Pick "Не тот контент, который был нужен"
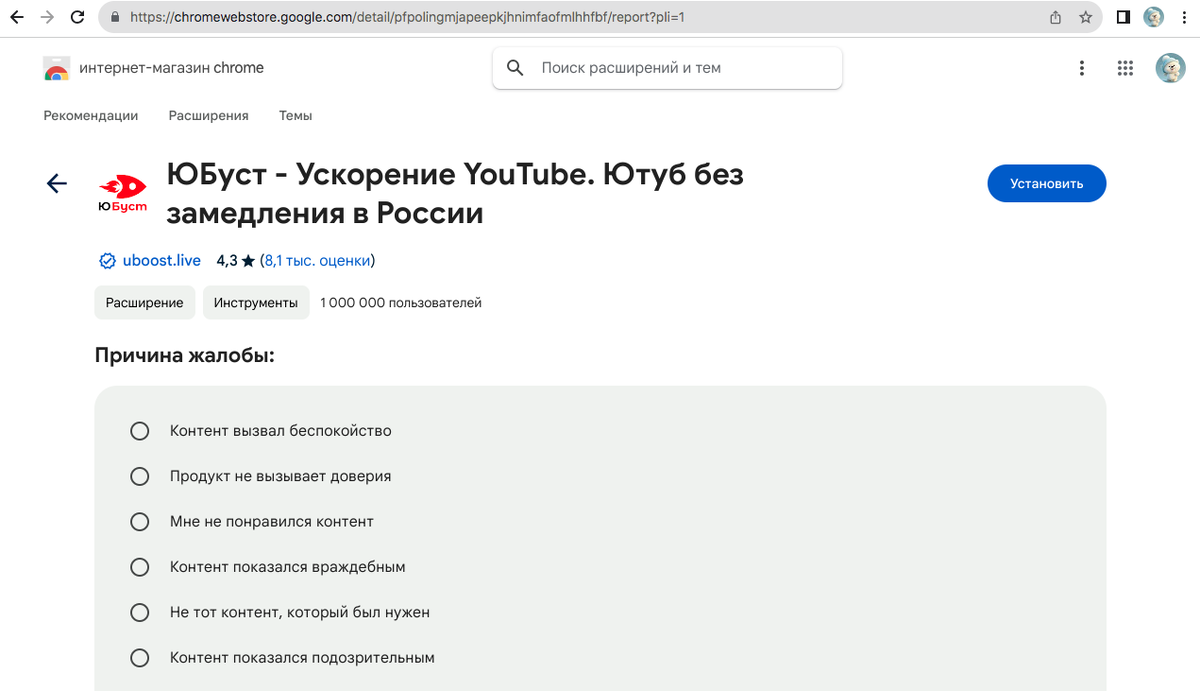Image resolution: width=1200 pixels, height=691 pixels. pyautogui.click(x=140, y=612)
